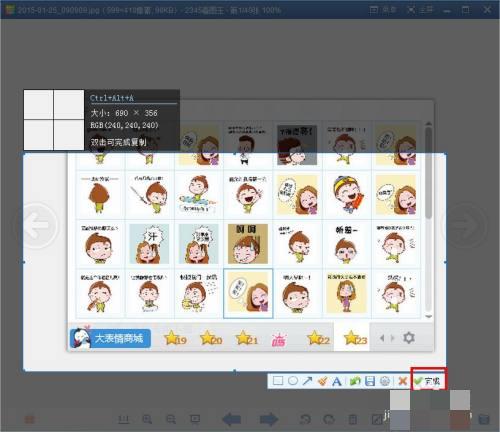500x432 pixels.
Task: Go to previous image with large left arrow
Action: tap(36, 226)
